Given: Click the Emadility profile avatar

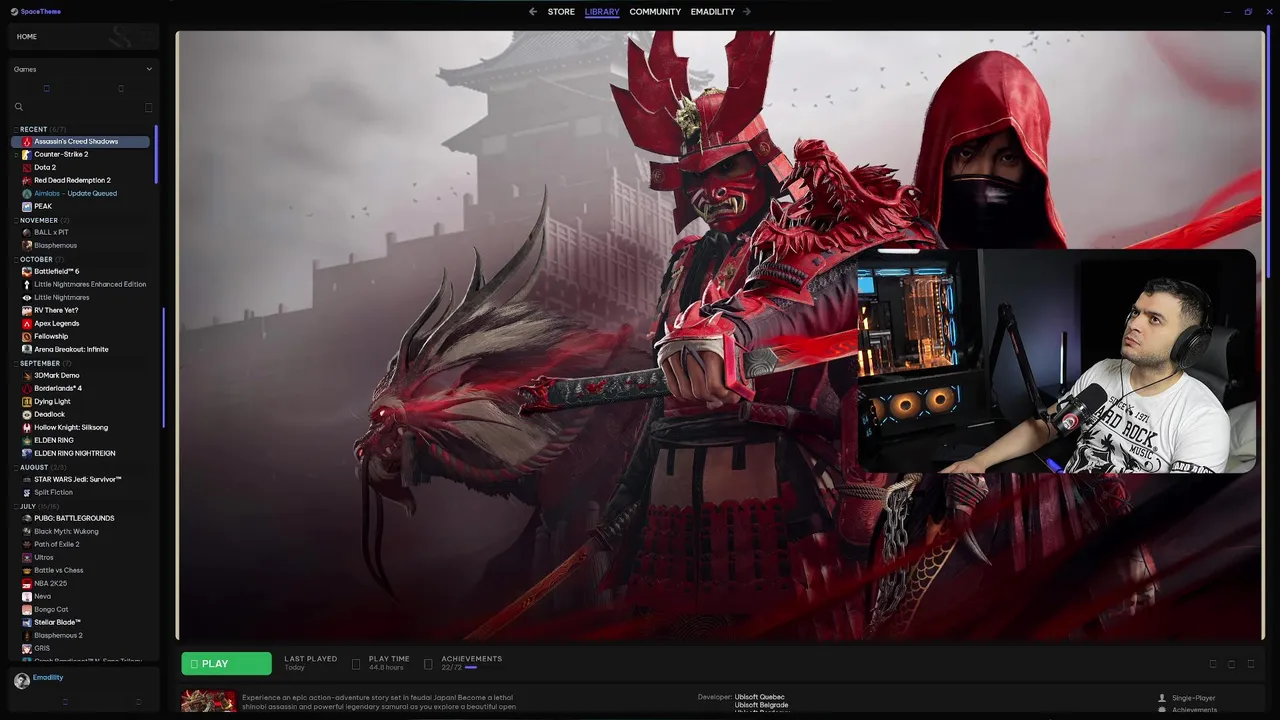Looking at the screenshot, I should coord(22,681).
